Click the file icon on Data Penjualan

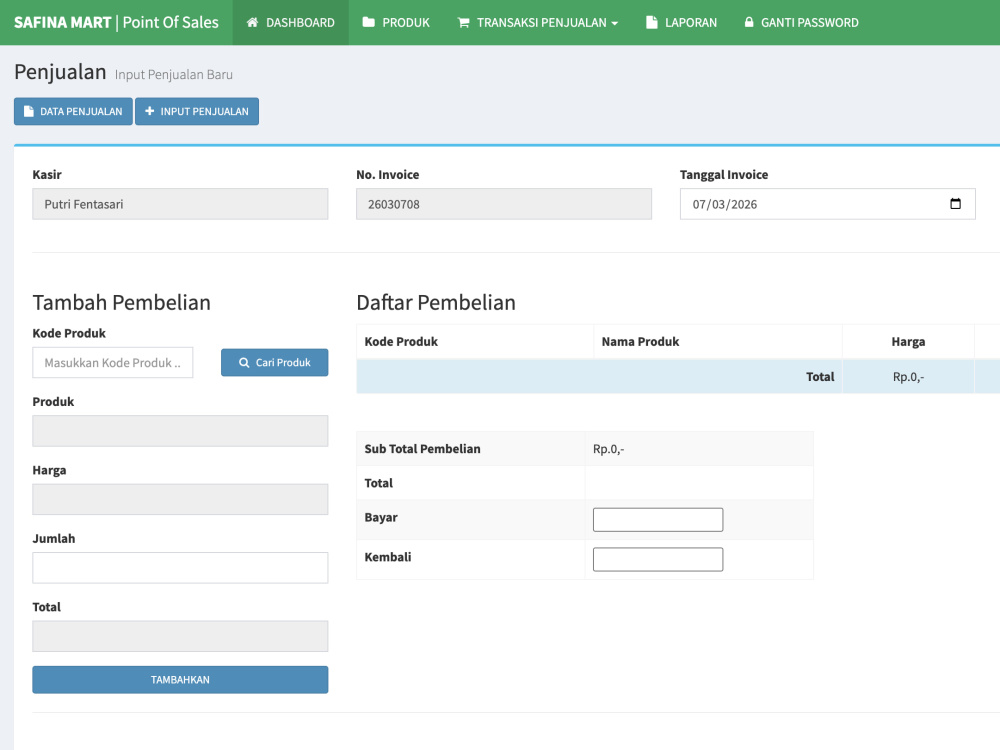(x=29, y=111)
